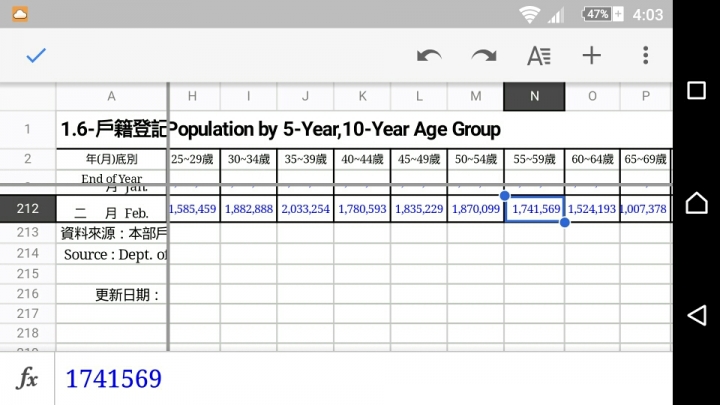
Task: Redo the last action
Action: coord(484,56)
